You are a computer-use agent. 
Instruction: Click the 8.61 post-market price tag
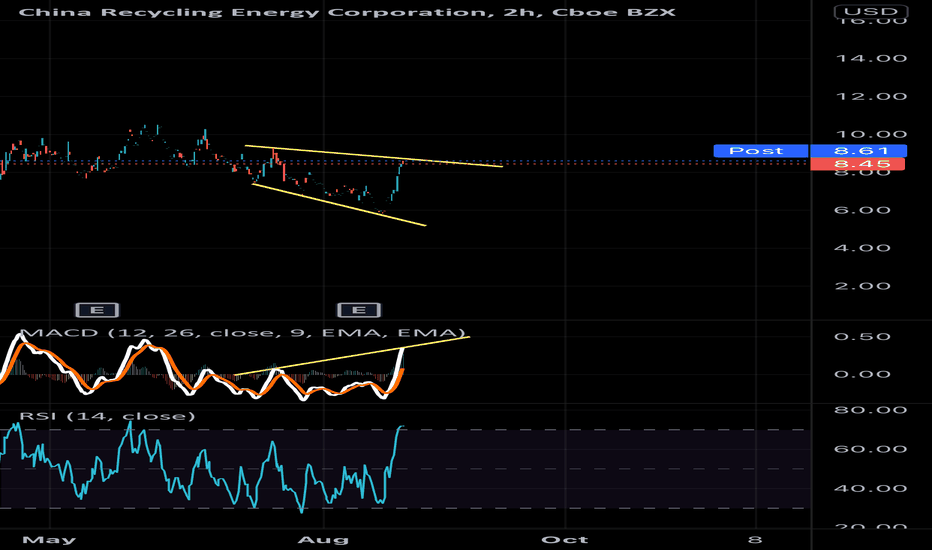coord(858,150)
